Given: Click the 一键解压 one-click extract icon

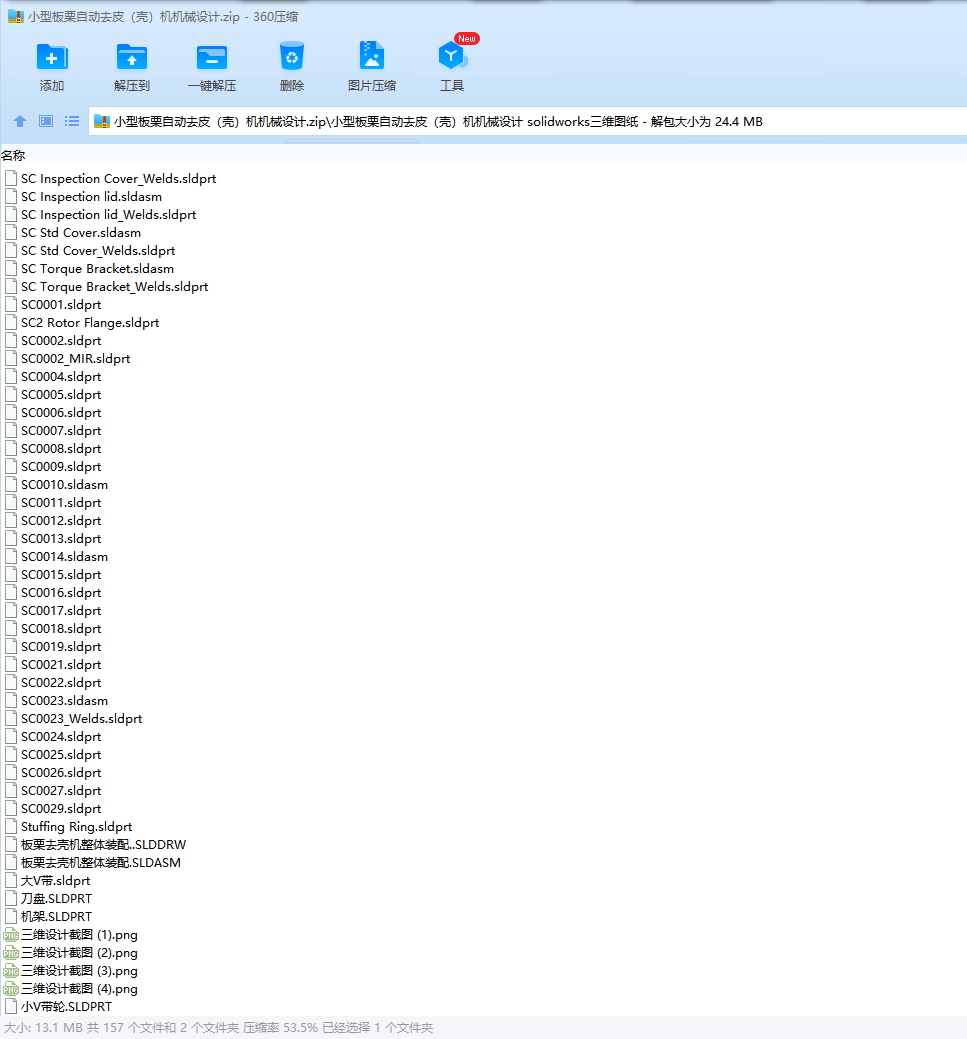Looking at the screenshot, I should pos(212,57).
